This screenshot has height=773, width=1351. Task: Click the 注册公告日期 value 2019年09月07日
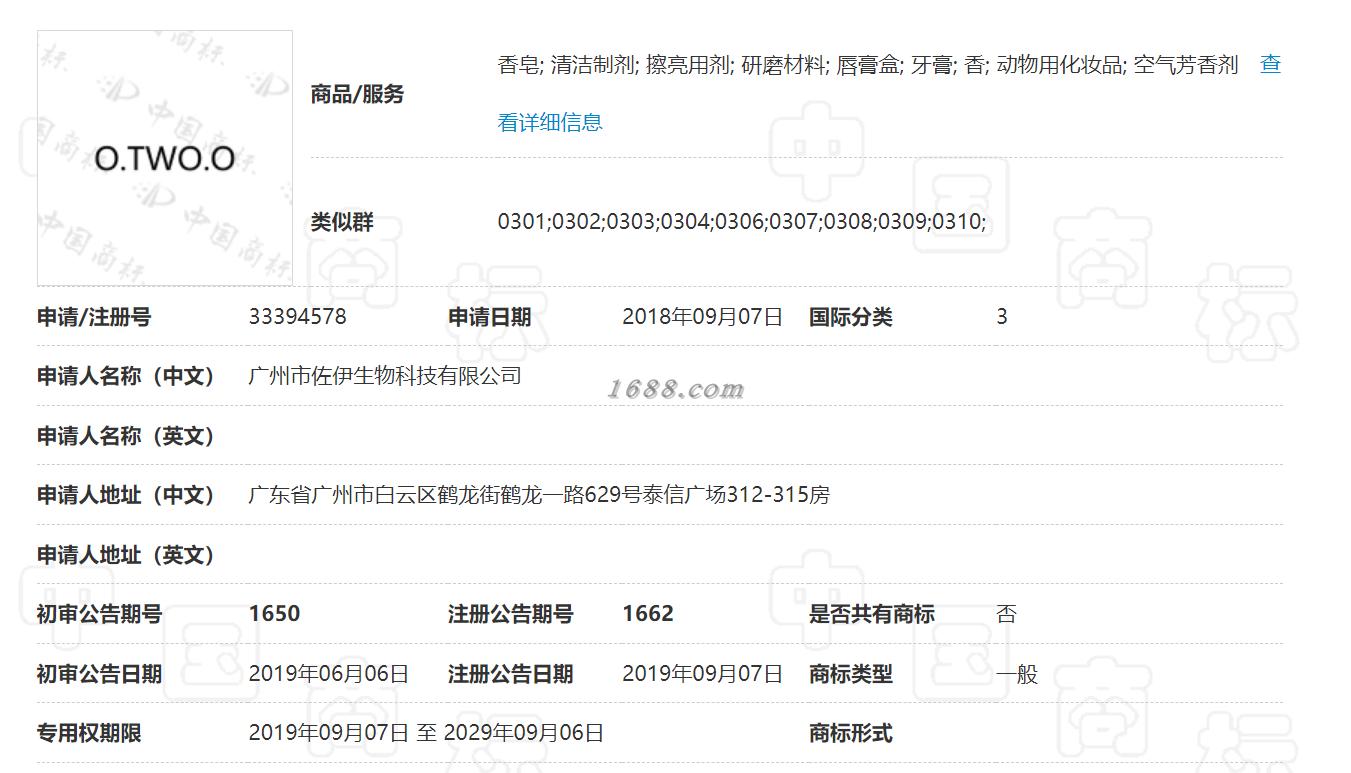pyautogui.click(x=703, y=674)
